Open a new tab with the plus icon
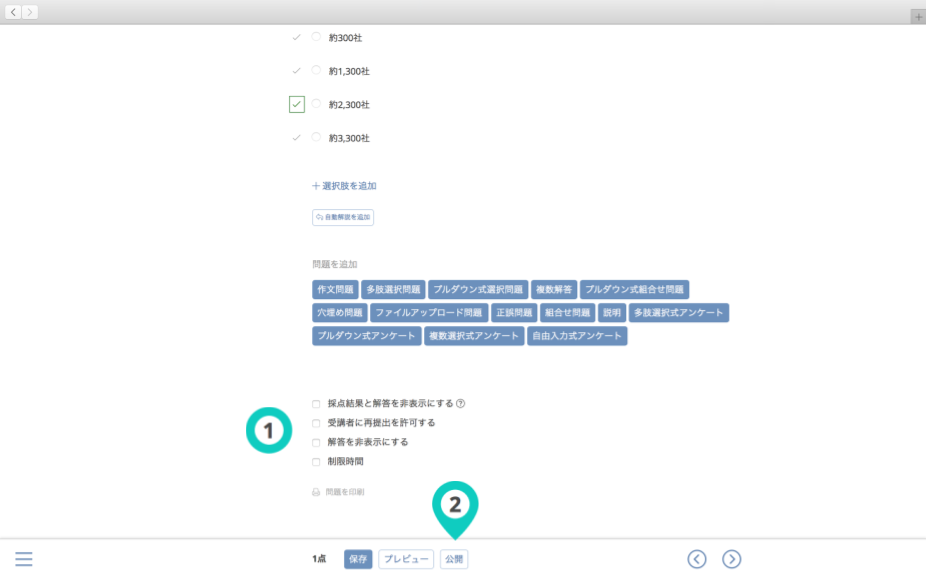 917,17
